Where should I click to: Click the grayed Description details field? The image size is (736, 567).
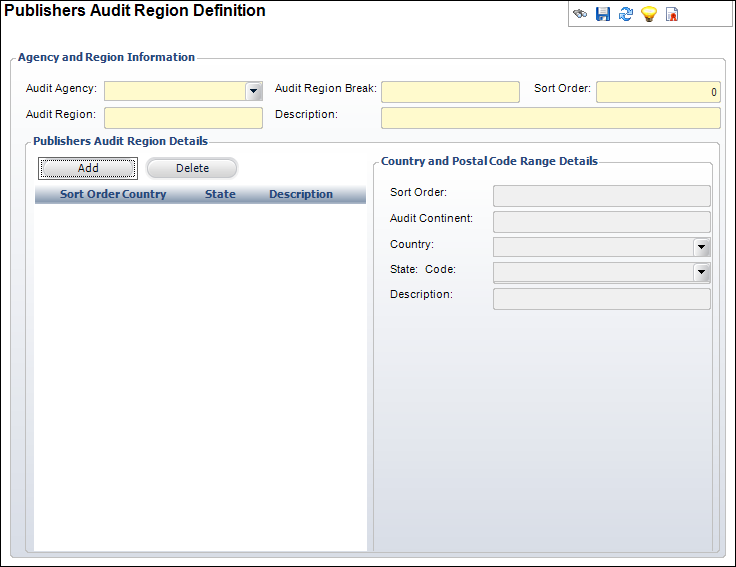(601, 299)
